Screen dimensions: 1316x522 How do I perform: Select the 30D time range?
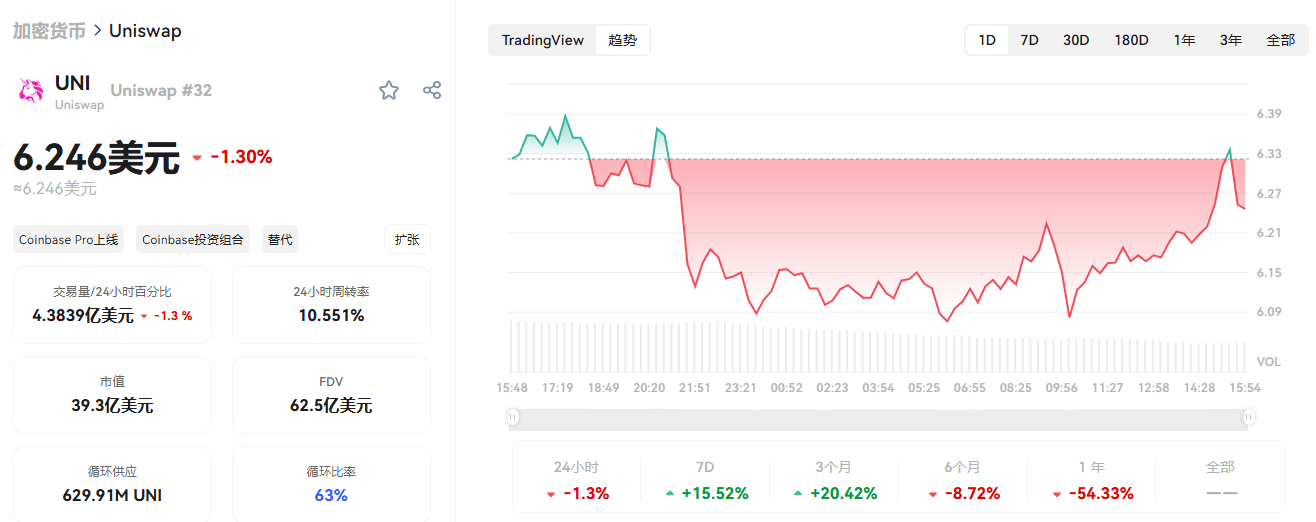(1076, 40)
